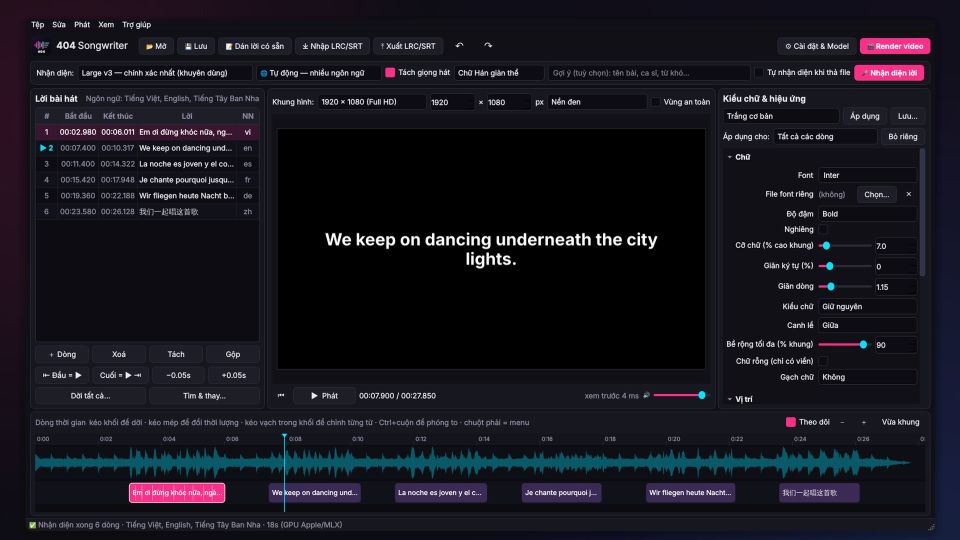Adjust Cỡ chữ size slider
The image size is (960, 540).
pos(846,246)
